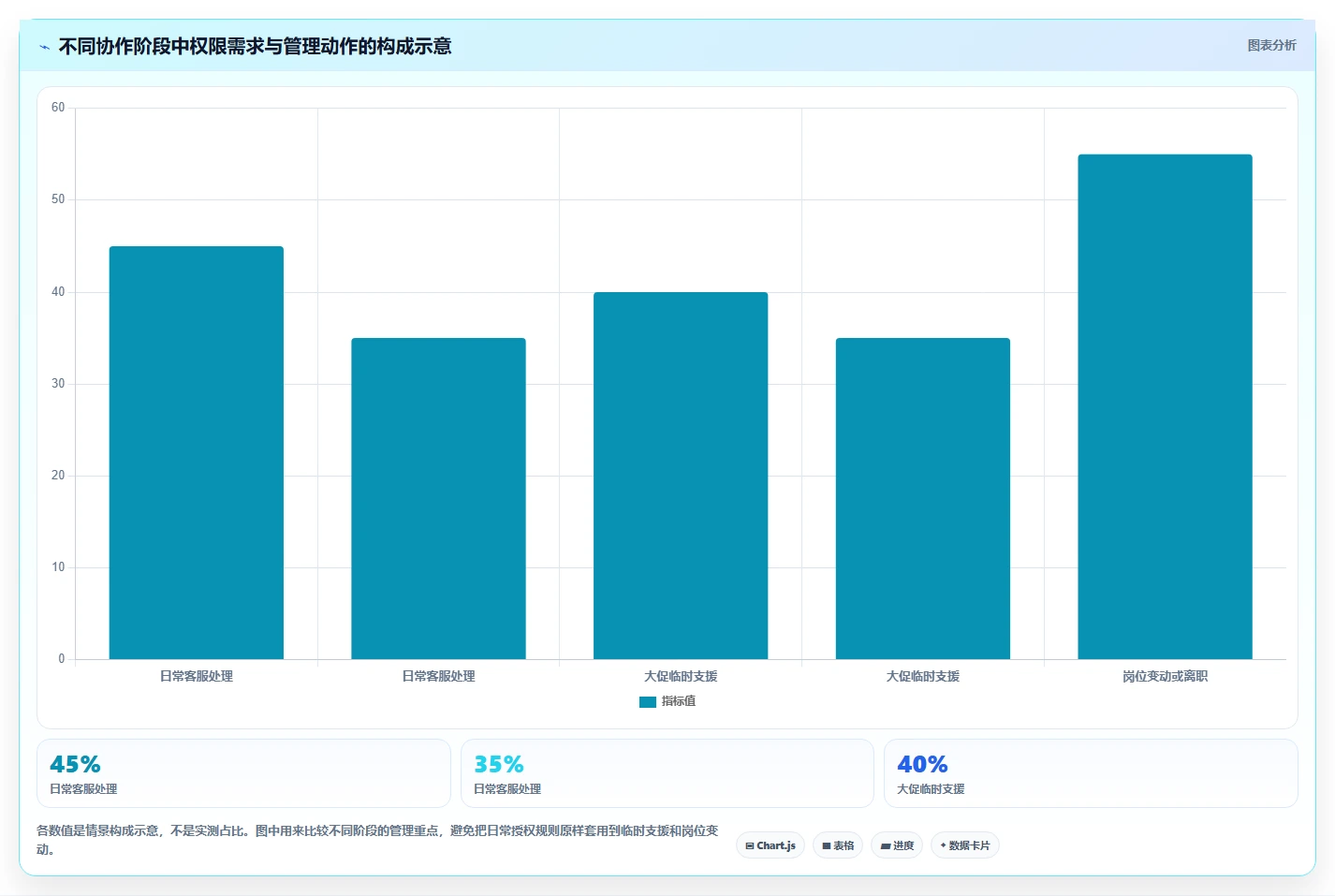
Task: Click the 指标值 legend text
Action: point(679,701)
